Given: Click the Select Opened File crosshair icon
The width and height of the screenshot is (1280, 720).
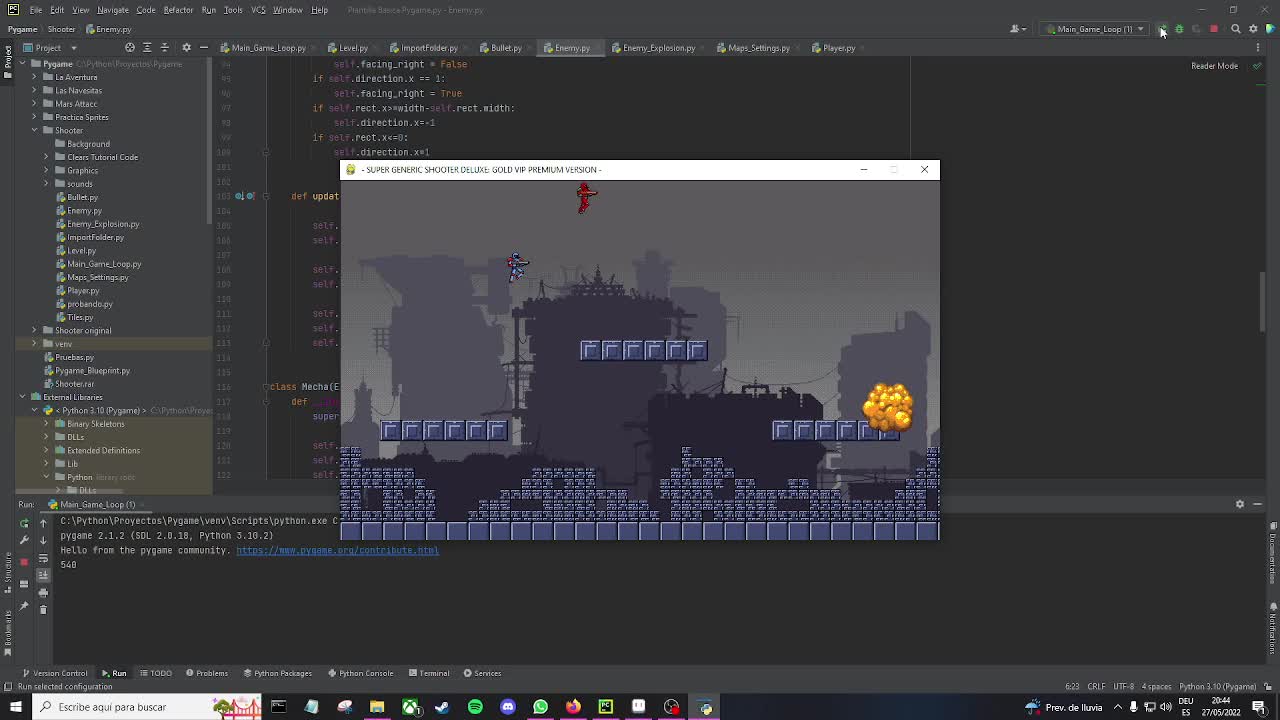Looking at the screenshot, I should (x=130, y=48).
